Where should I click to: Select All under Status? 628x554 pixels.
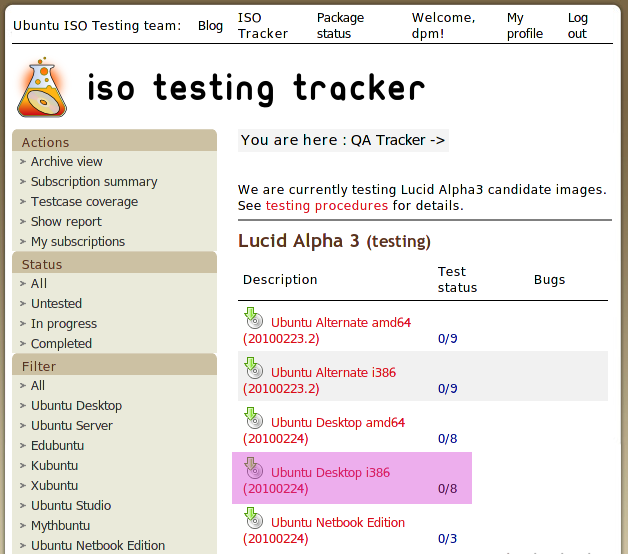39,284
